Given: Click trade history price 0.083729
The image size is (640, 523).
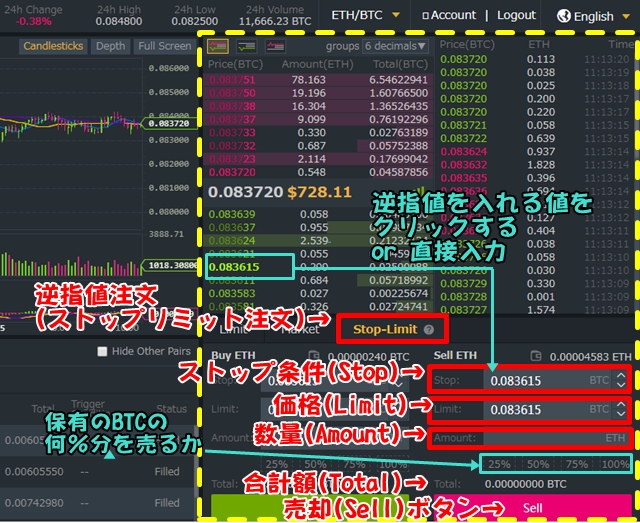Looking at the screenshot, I should 464,283.
